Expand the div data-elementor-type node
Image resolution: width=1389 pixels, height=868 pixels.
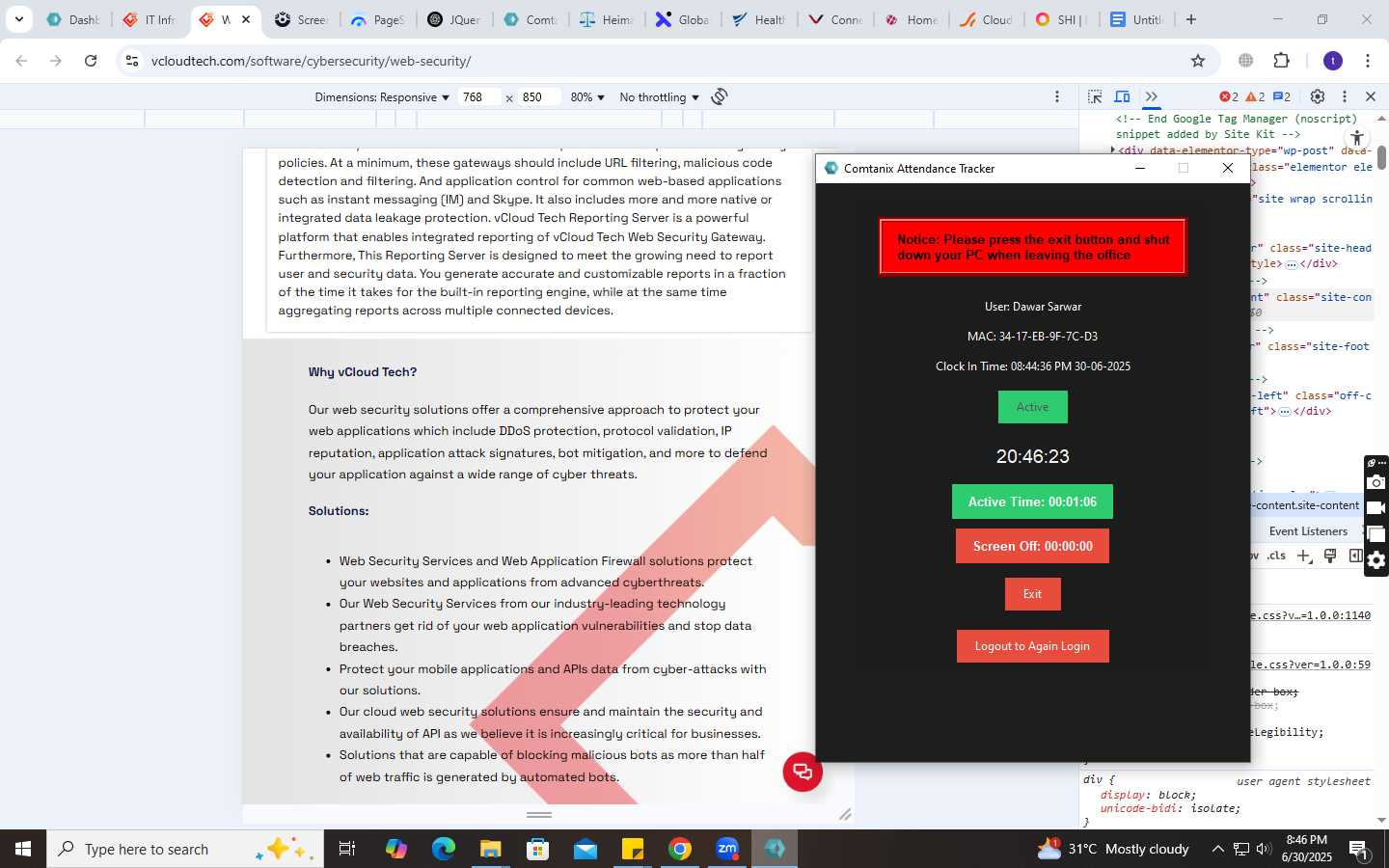point(1113,150)
